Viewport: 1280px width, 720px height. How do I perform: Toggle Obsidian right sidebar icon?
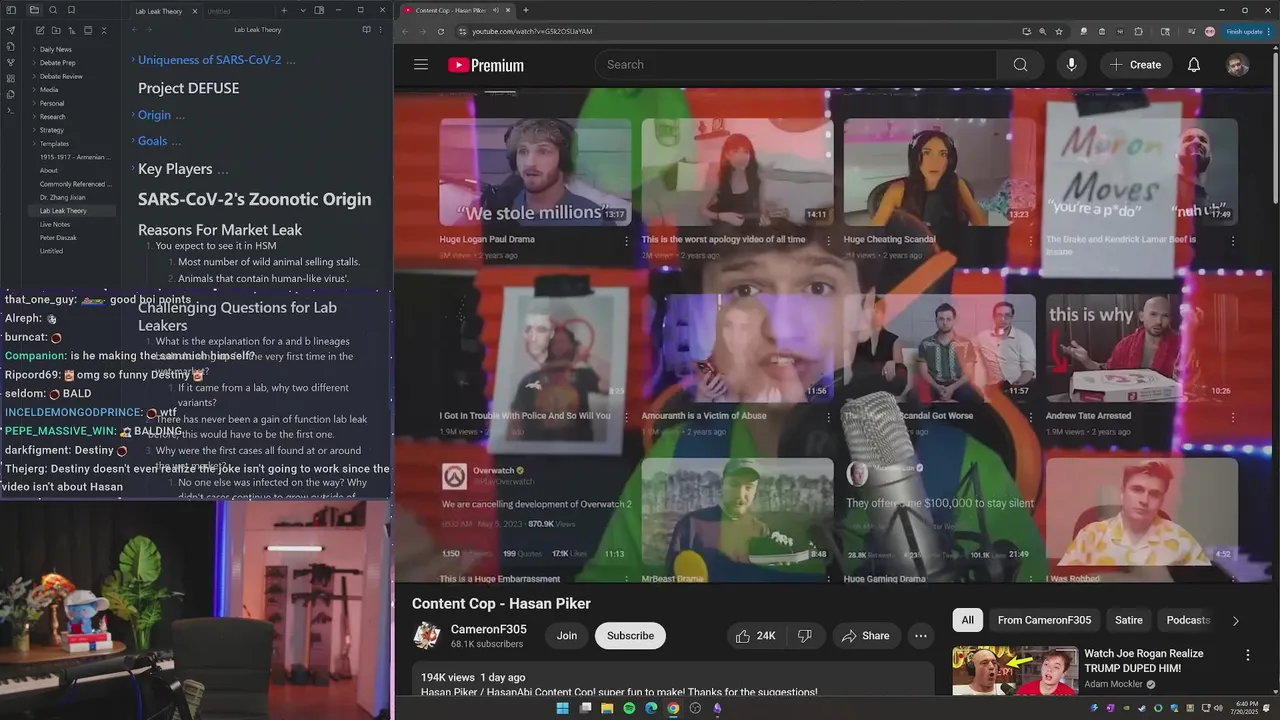click(x=319, y=10)
